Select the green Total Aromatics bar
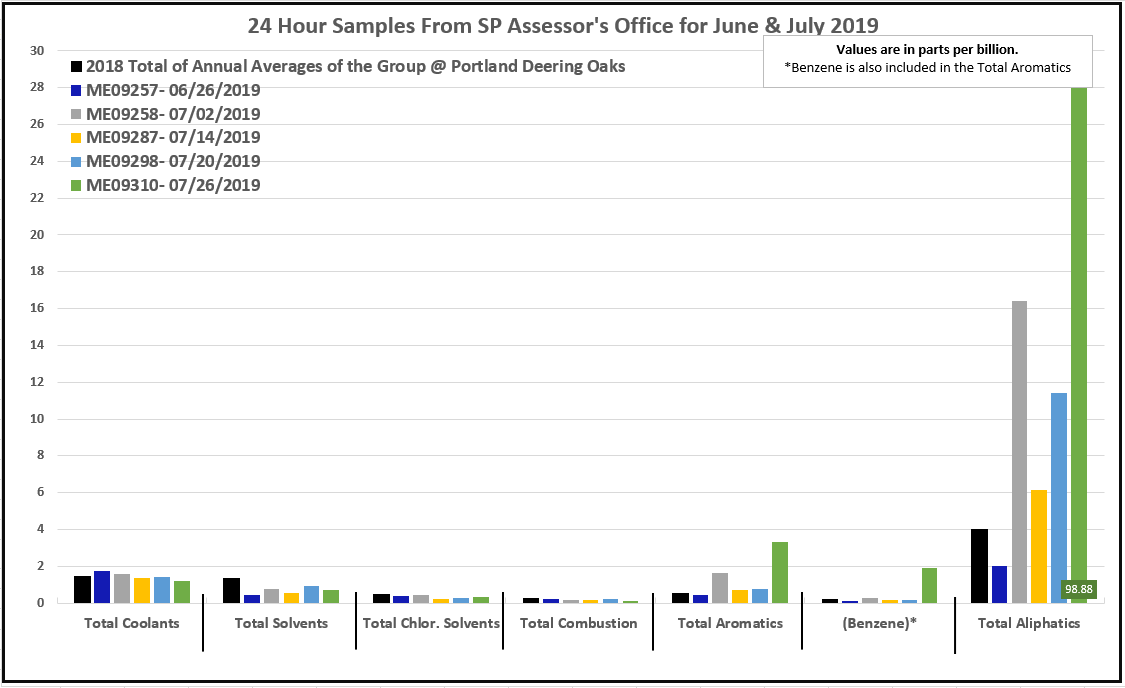This screenshot has height=688, width=1125. (780, 572)
